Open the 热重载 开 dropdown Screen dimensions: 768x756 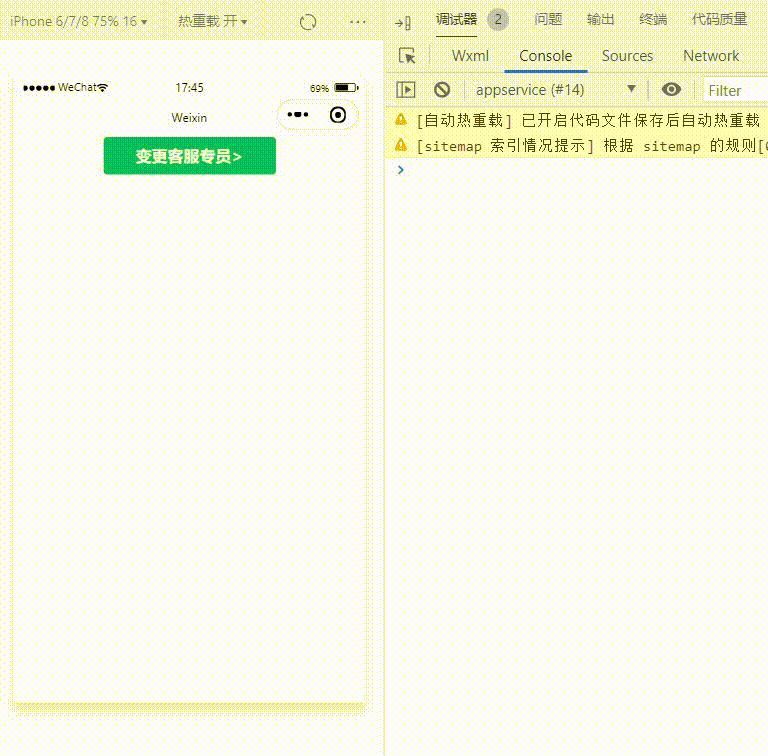point(213,22)
